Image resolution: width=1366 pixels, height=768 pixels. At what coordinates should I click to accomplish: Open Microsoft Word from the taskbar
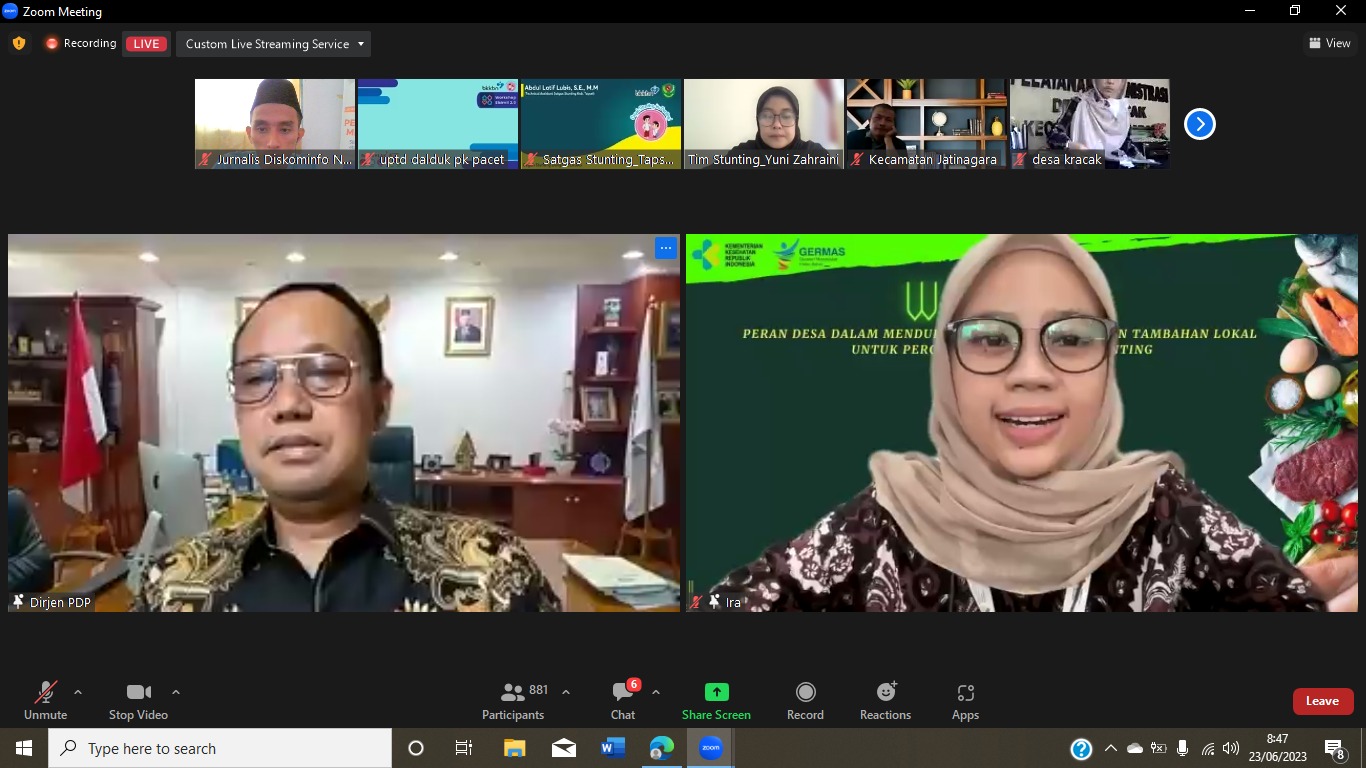(613, 748)
